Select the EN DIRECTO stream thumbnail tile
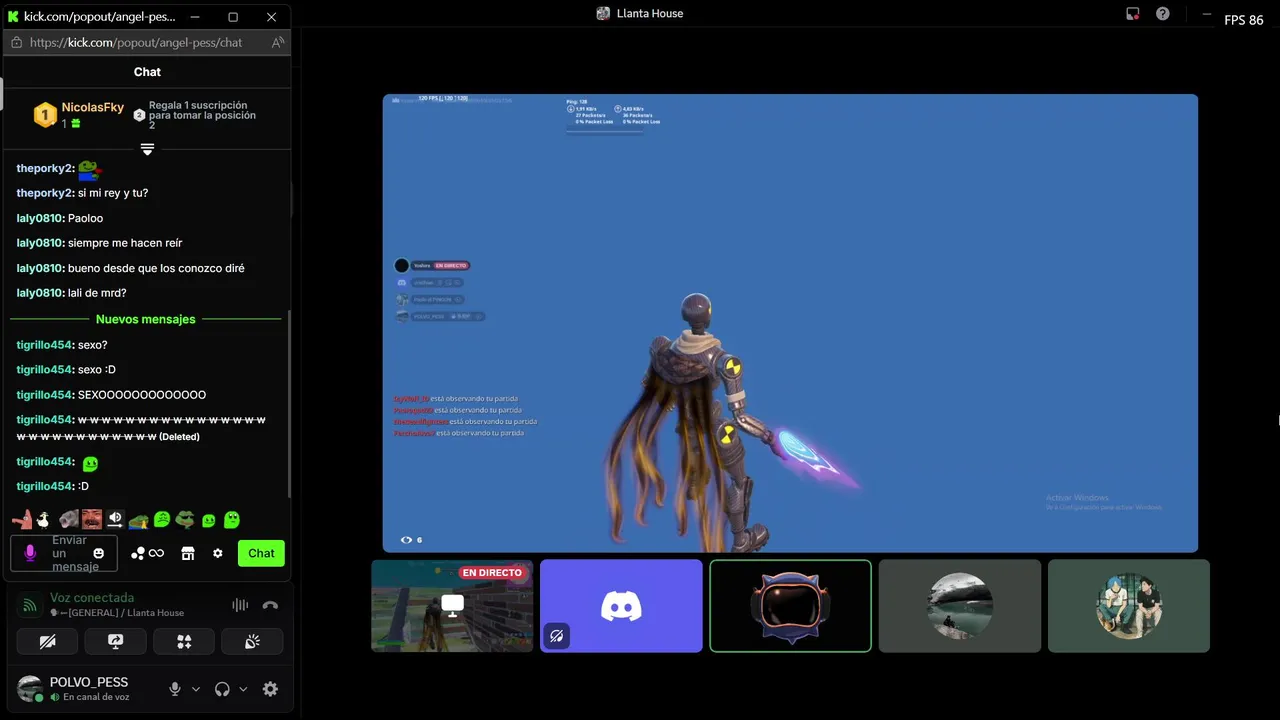This screenshot has width=1280, height=720. coord(452,606)
